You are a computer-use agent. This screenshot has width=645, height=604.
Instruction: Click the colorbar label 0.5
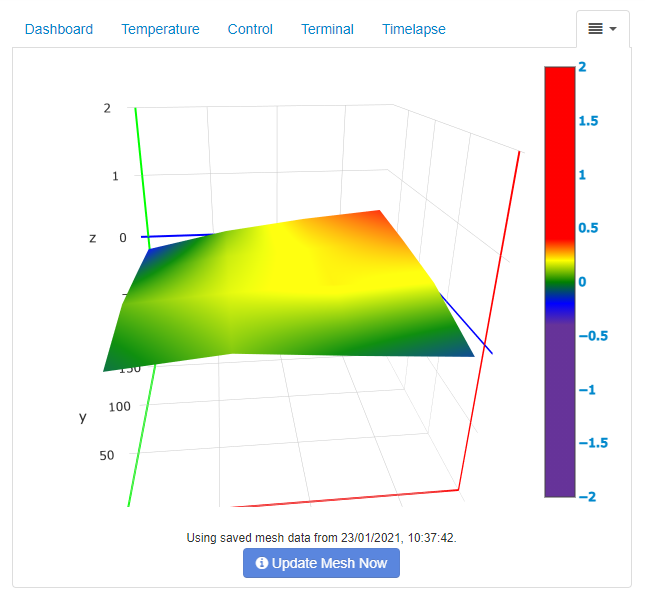(x=588, y=228)
